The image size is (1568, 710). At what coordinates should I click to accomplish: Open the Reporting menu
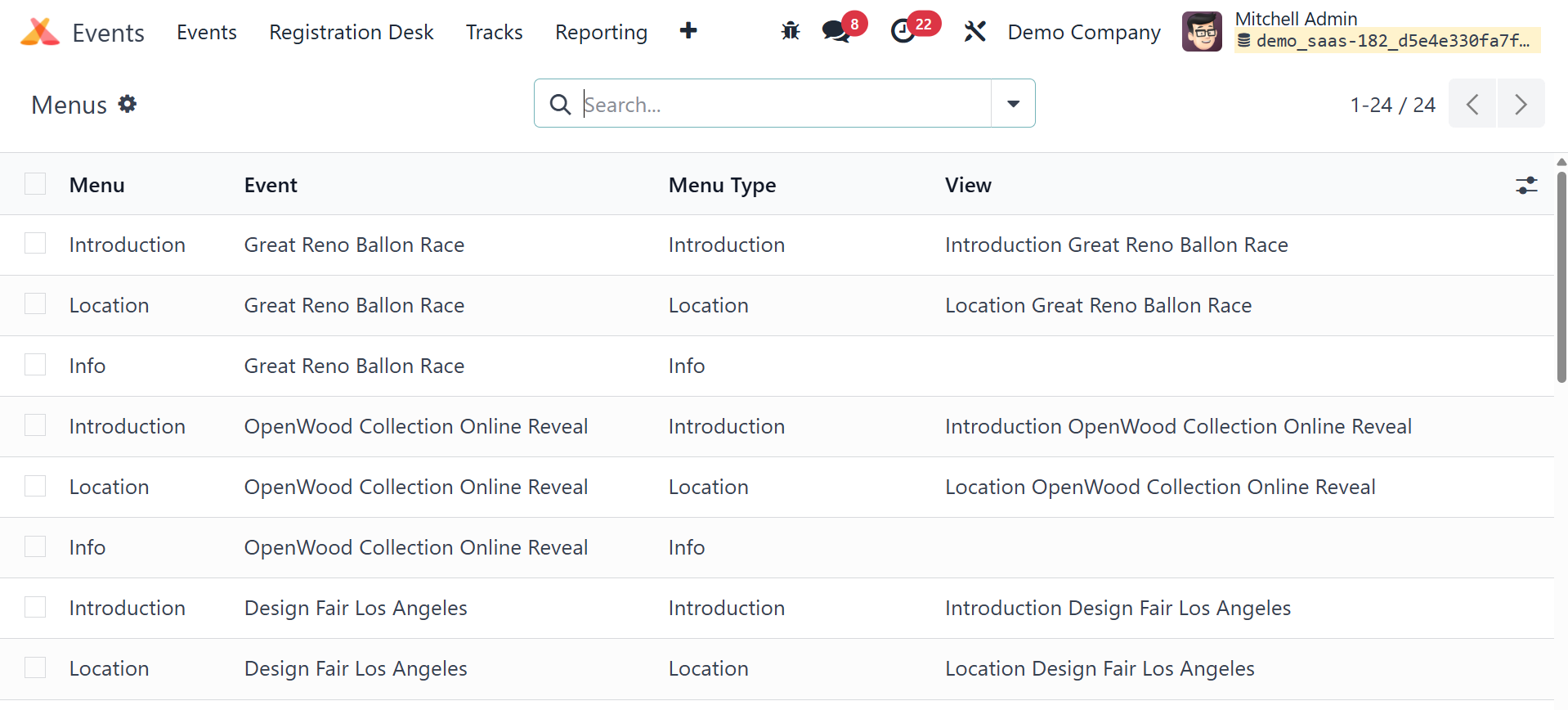601,32
